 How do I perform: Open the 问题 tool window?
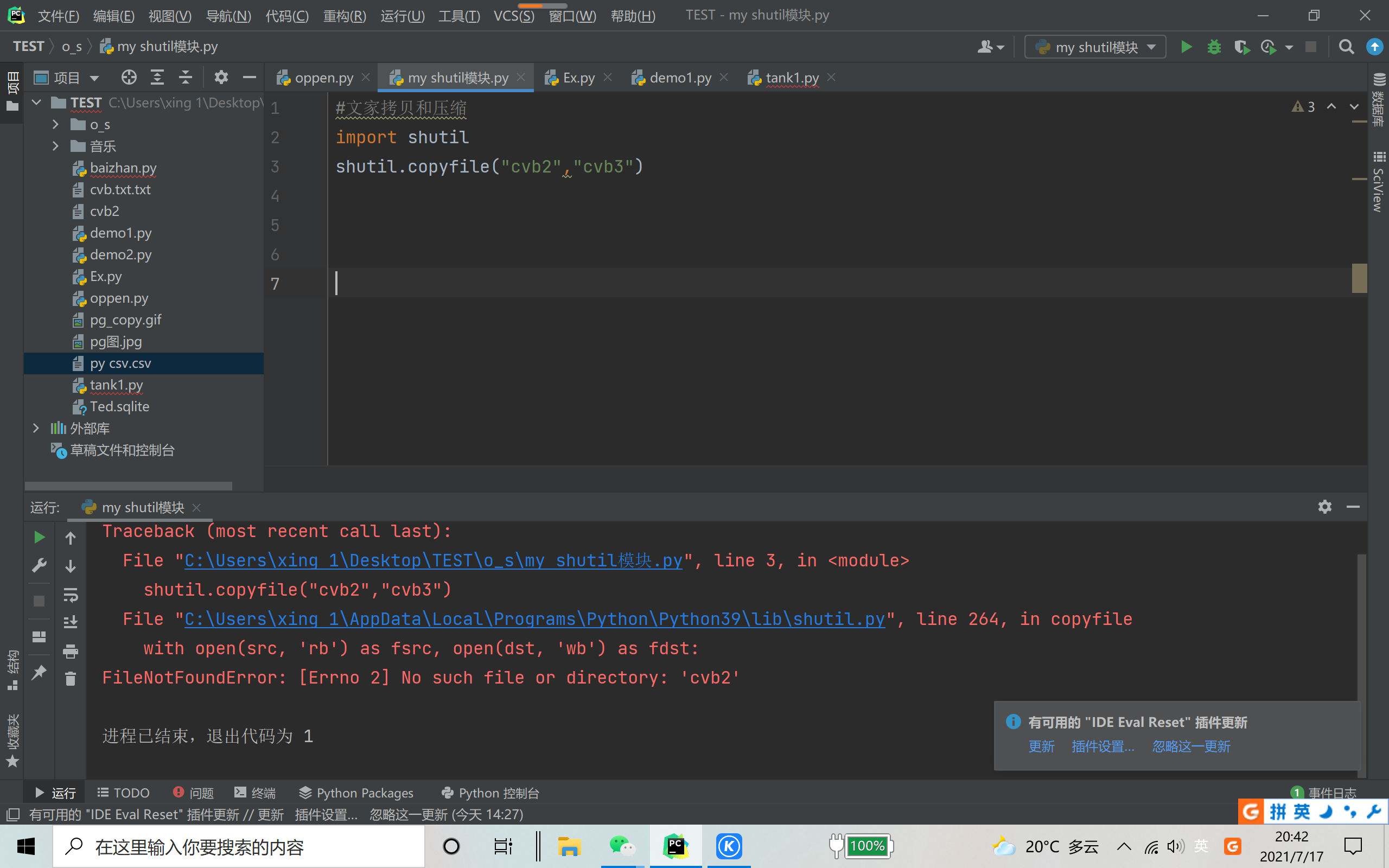tap(193, 793)
